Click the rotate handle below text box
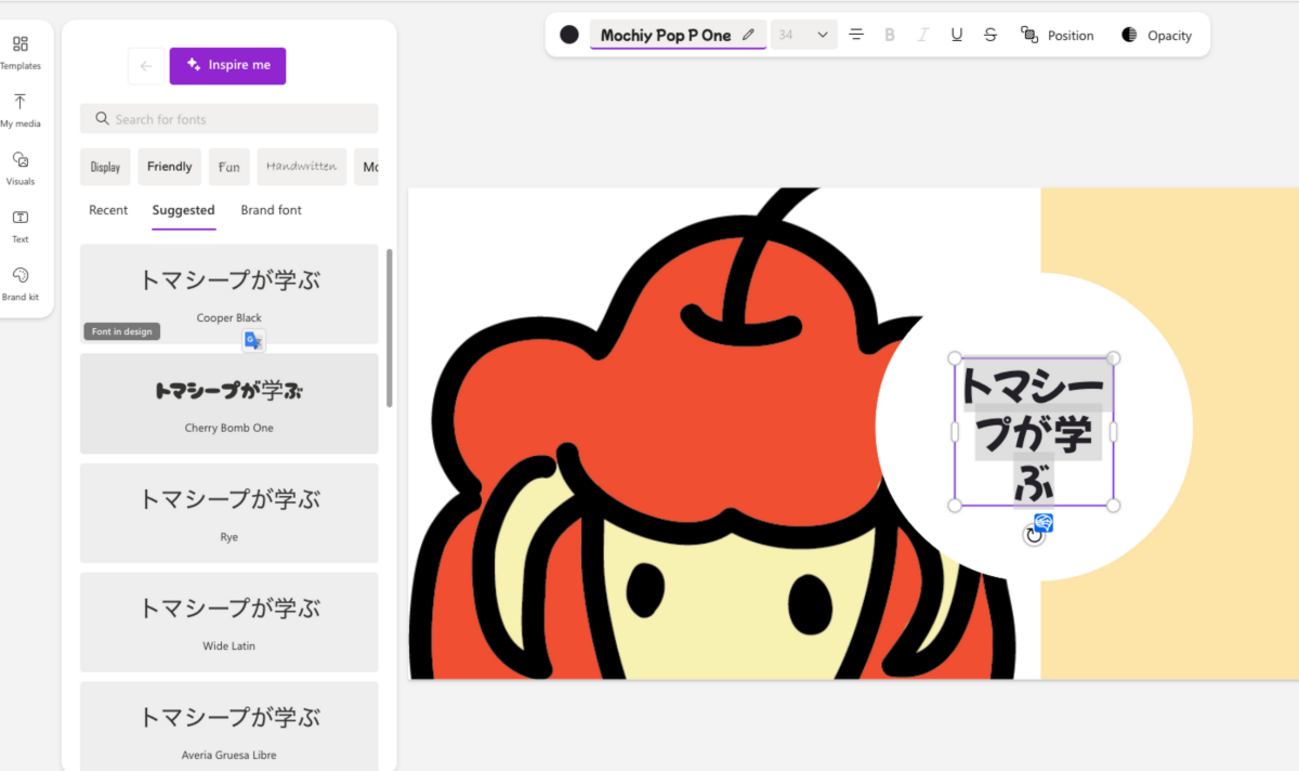Image resolution: width=1299 pixels, height=771 pixels. click(1033, 536)
